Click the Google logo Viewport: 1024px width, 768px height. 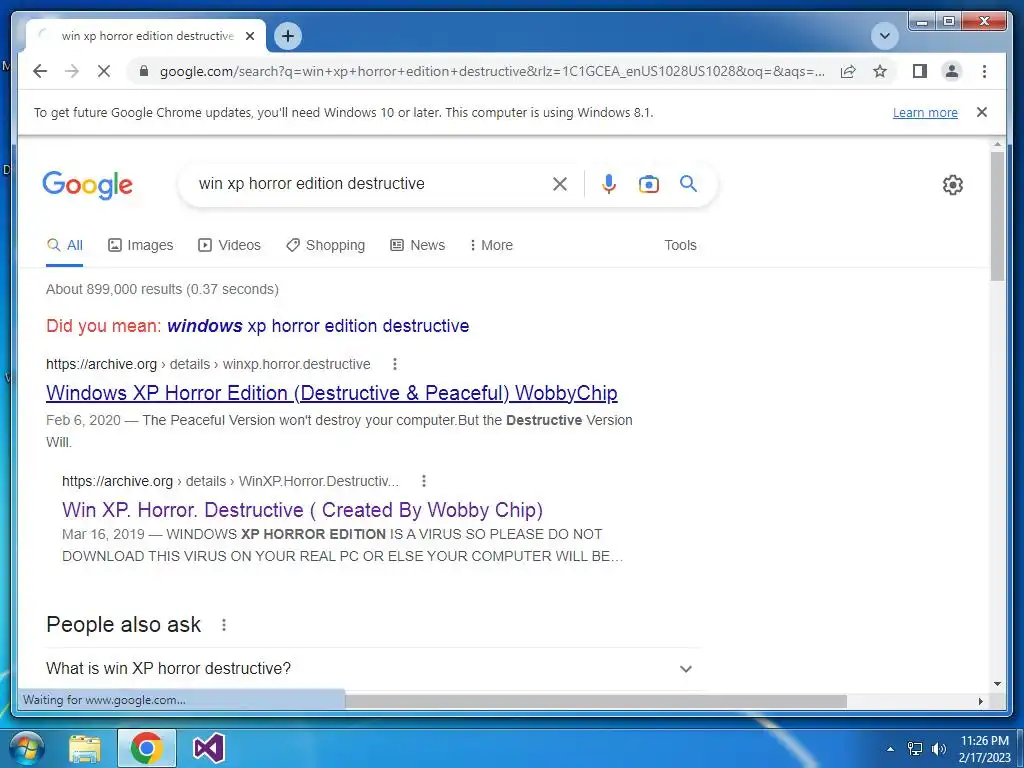88,185
